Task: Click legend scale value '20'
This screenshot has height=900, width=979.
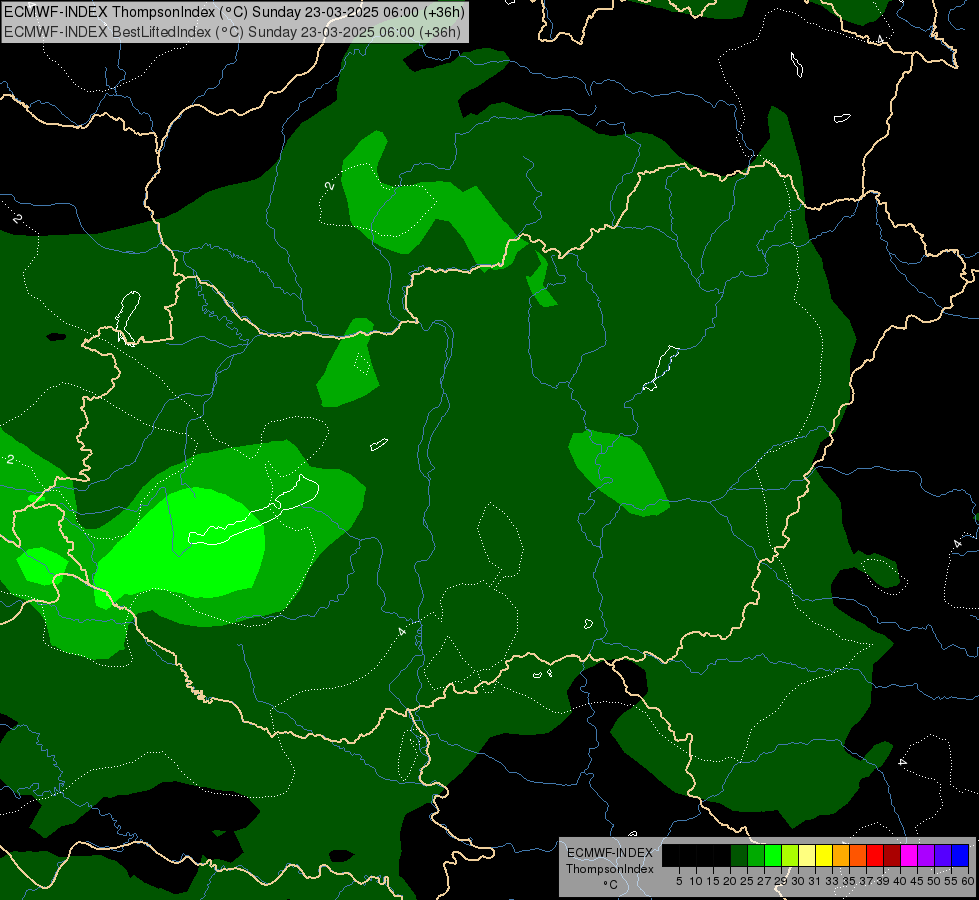Action: click(x=730, y=881)
